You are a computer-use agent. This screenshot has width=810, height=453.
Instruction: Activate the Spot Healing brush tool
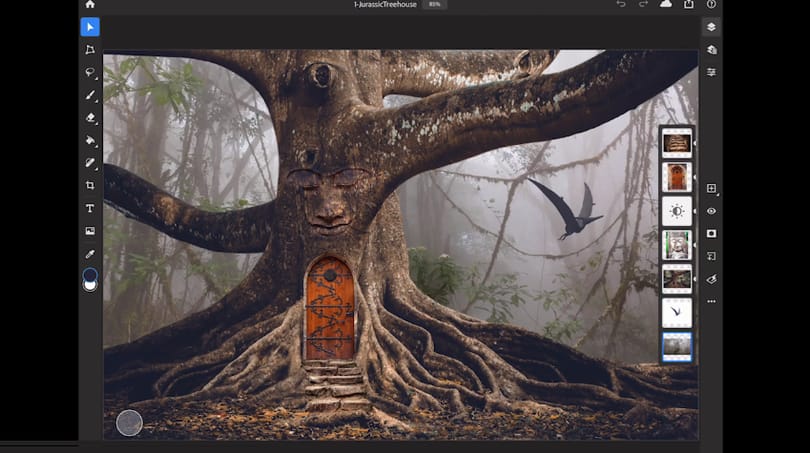(x=90, y=163)
